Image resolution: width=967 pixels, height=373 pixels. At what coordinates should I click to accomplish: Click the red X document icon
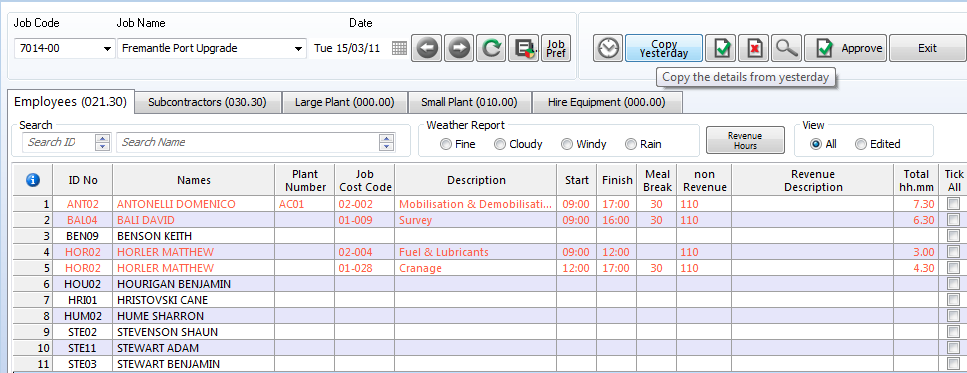pyautogui.click(x=754, y=48)
